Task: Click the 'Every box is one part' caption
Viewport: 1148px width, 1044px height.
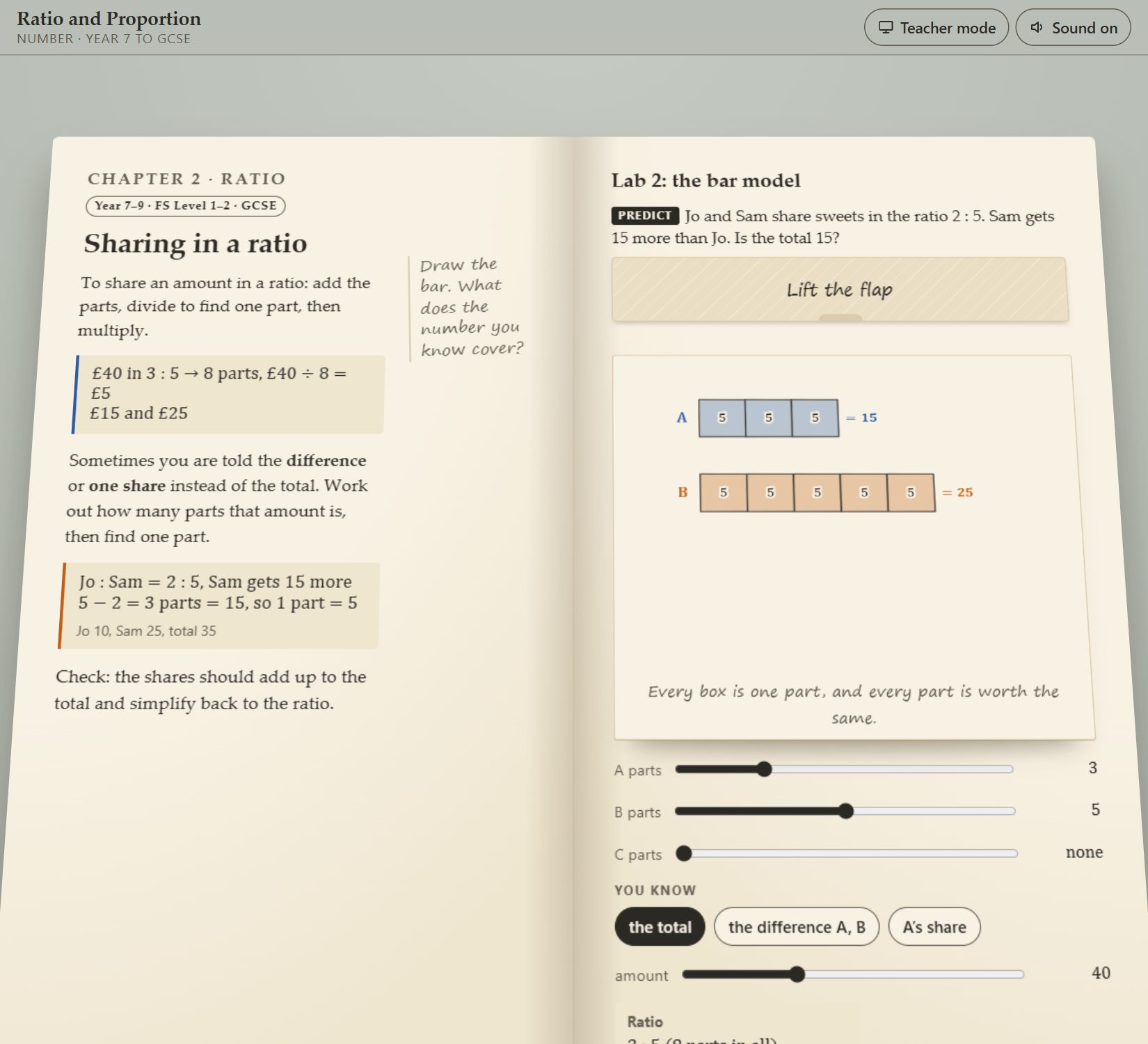Action: [853, 704]
